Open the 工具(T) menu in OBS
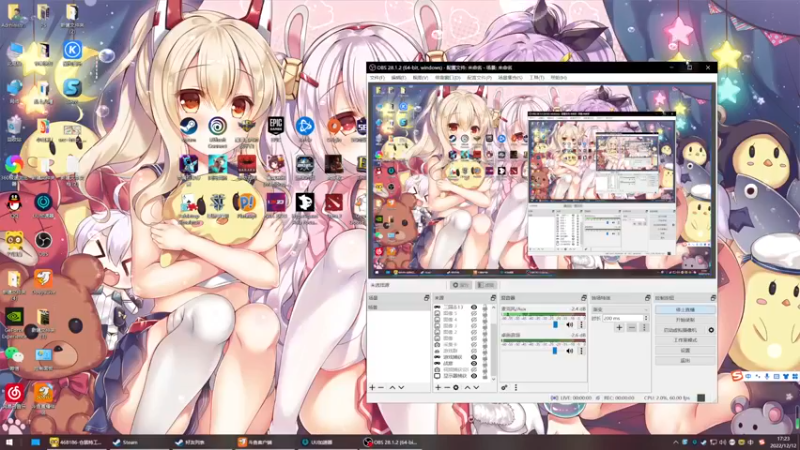Viewport: 800px width, 450px height. 537,78
